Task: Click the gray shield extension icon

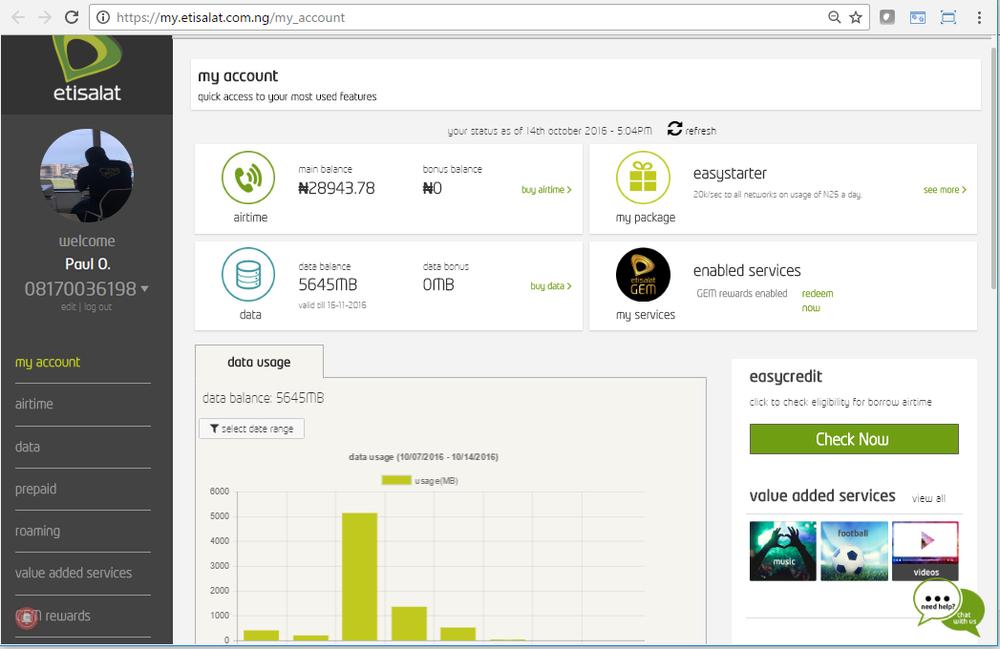Action: [887, 17]
